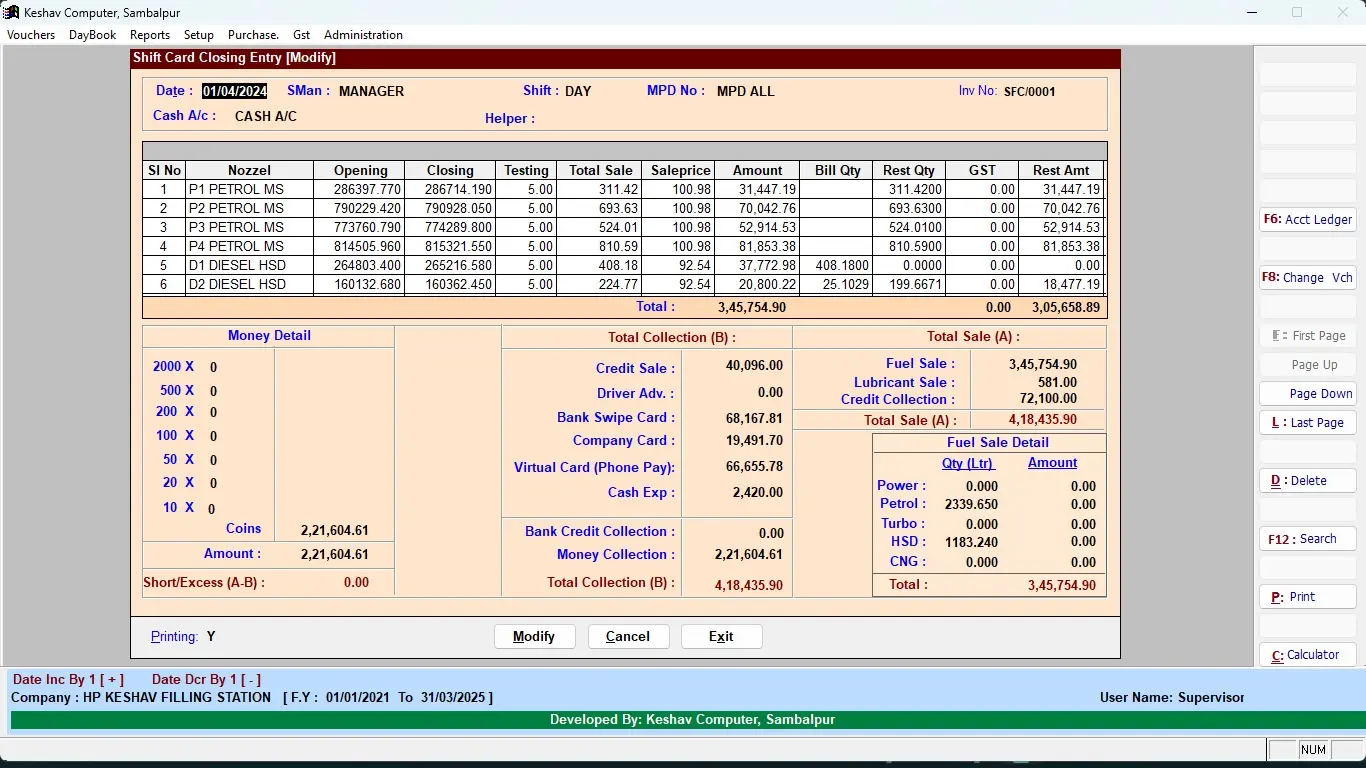
Task: Click Bank Swipe Card value 68,167.81
Action: click(x=754, y=418)
